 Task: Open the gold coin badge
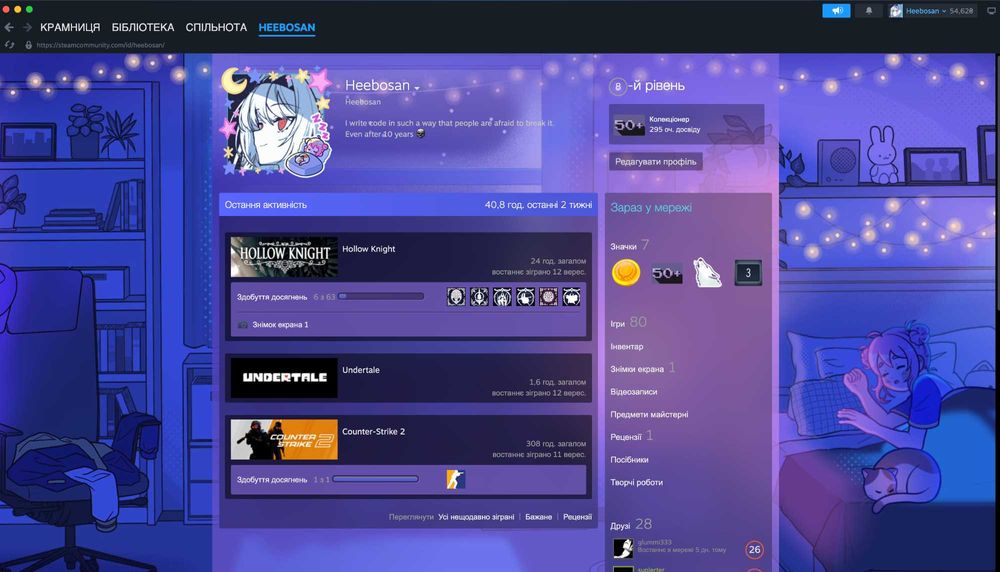click(626, 273)
